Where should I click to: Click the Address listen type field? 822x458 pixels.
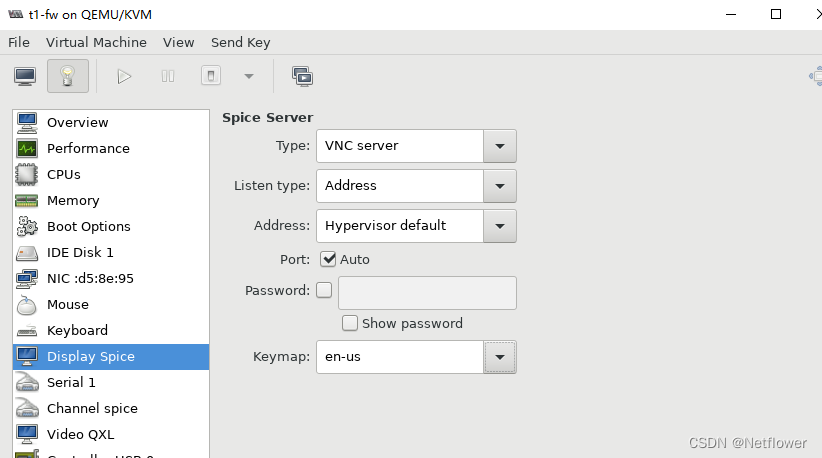pyautogui.click(x=400, y=186)
